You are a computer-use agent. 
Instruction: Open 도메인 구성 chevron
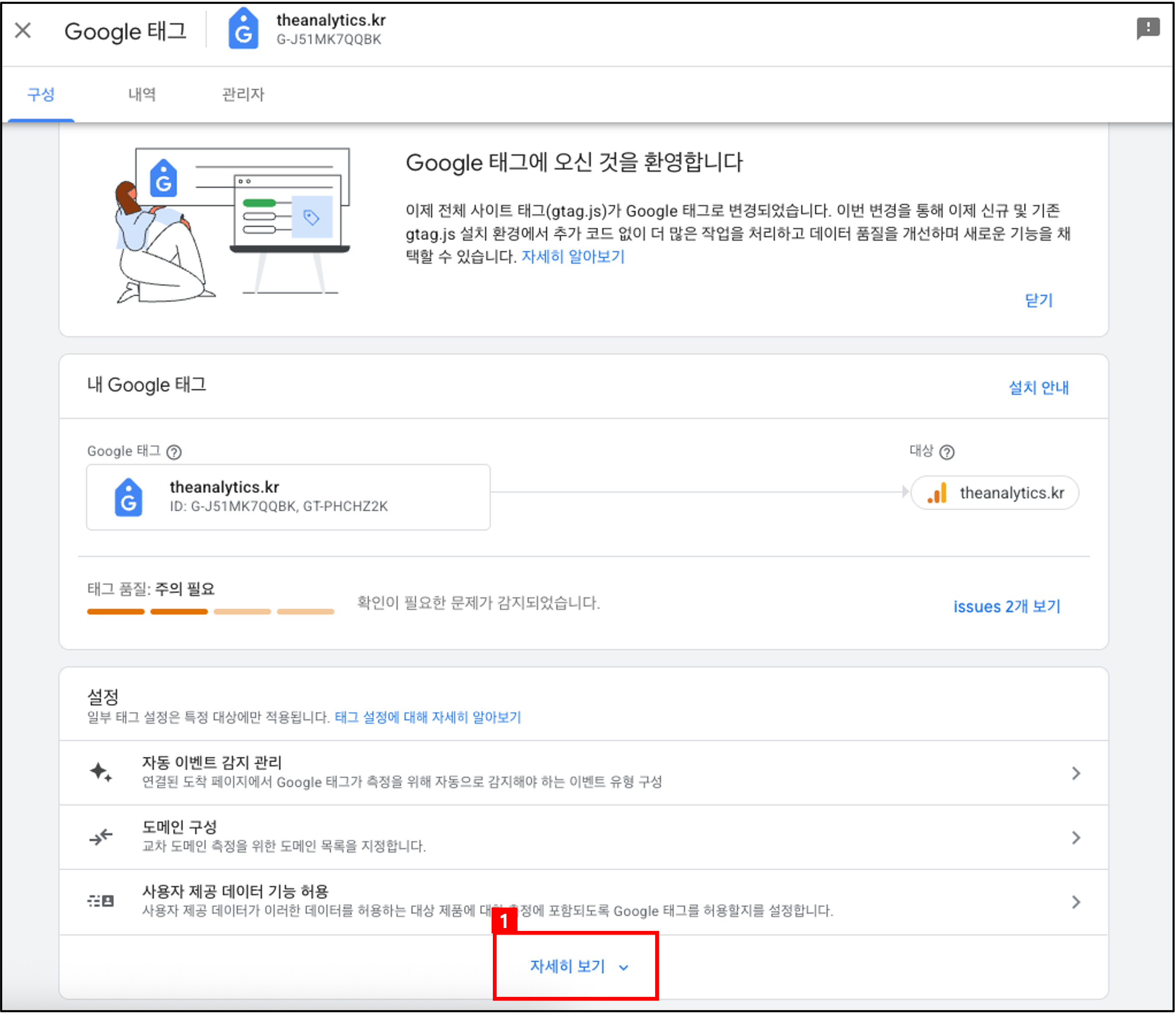1075,837
